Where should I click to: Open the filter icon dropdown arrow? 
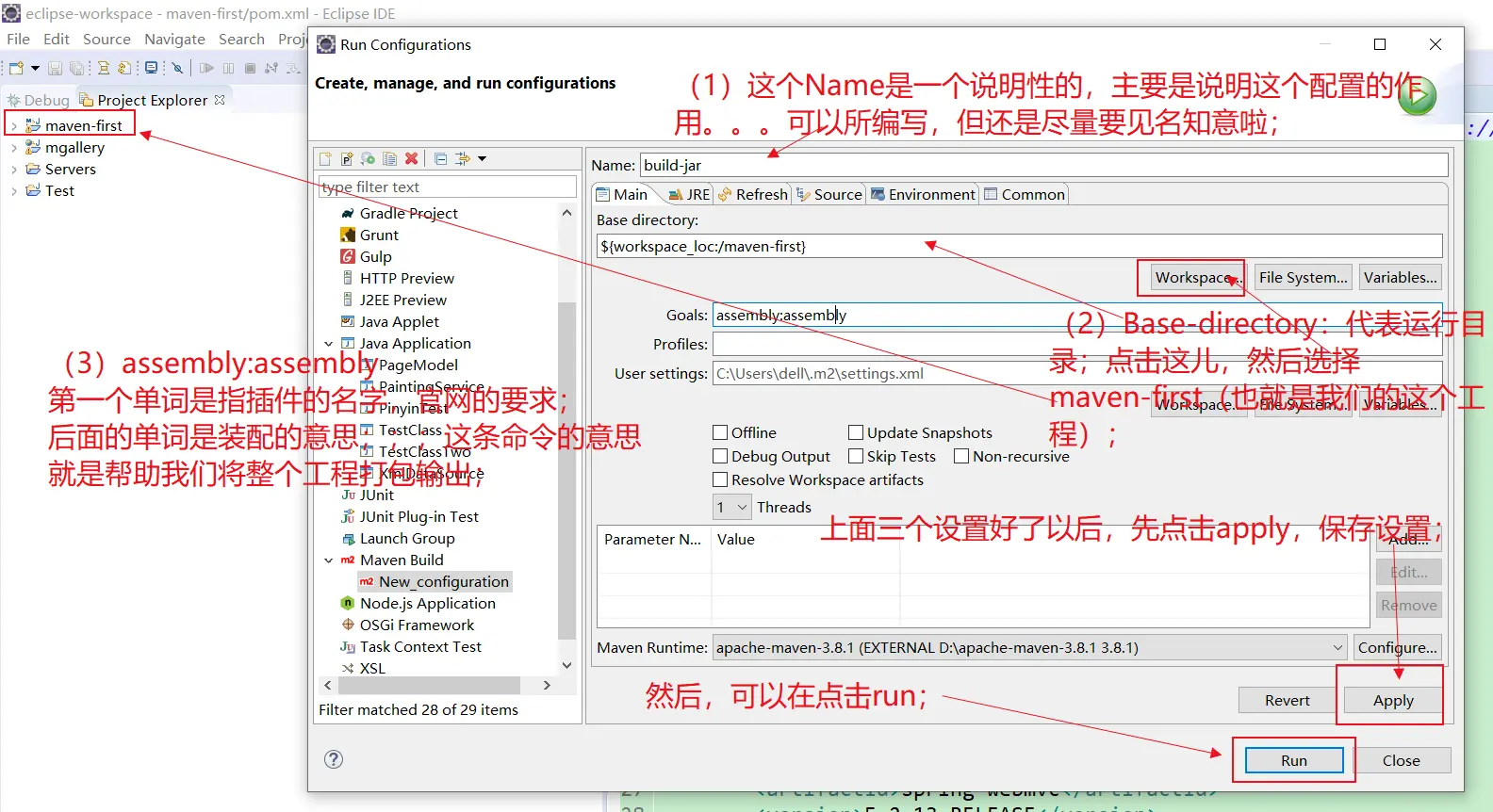click(482, 159)
